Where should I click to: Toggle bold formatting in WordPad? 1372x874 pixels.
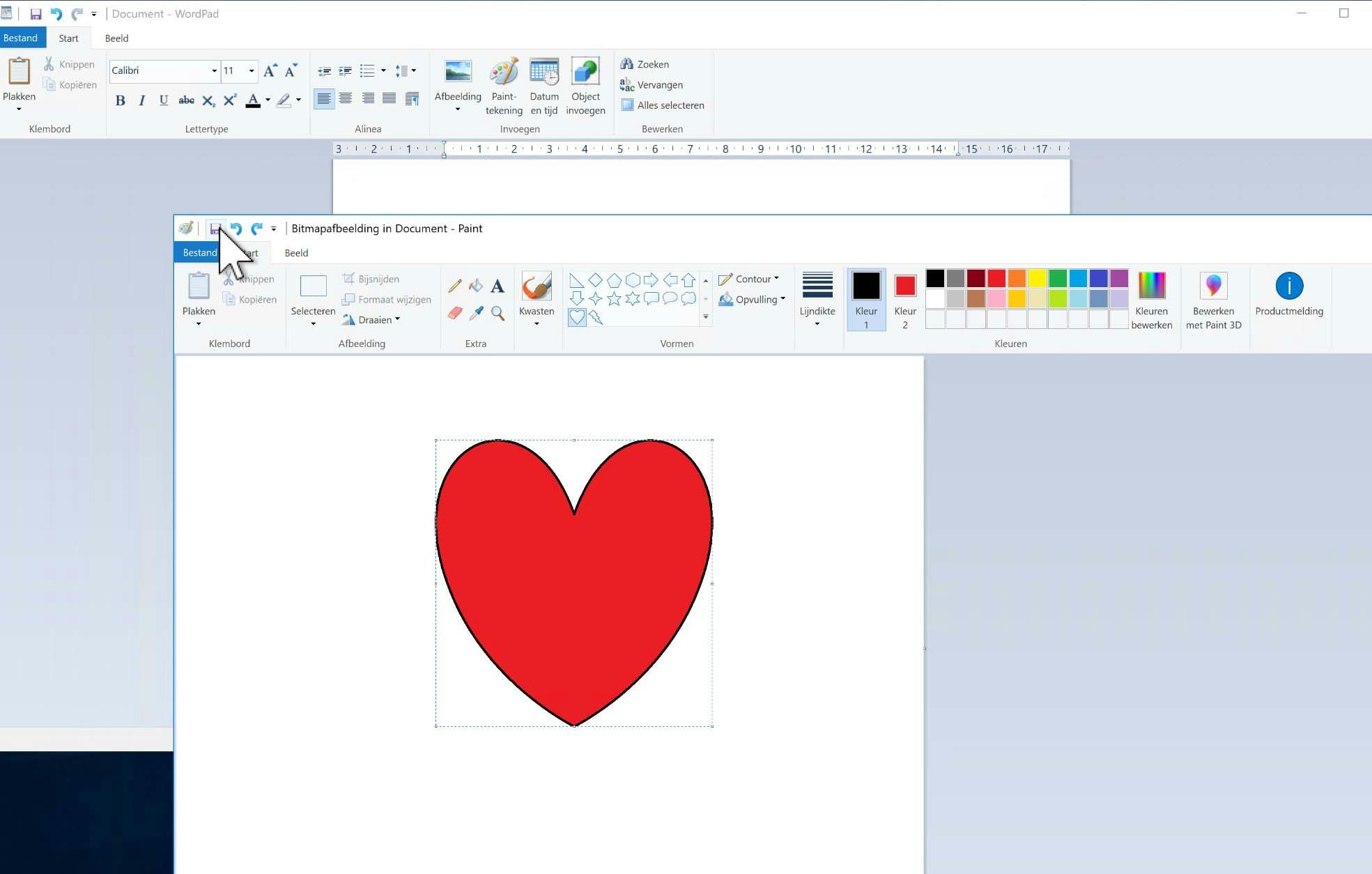(x=120, y=100)
